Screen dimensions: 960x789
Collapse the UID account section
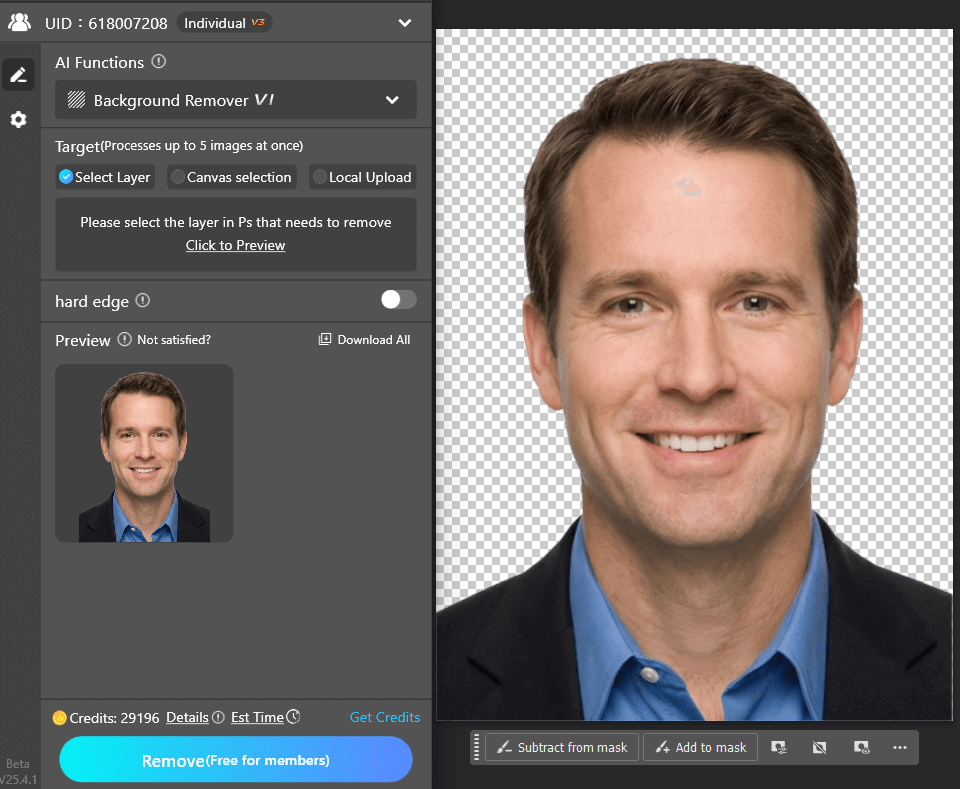tap(405, 22)
